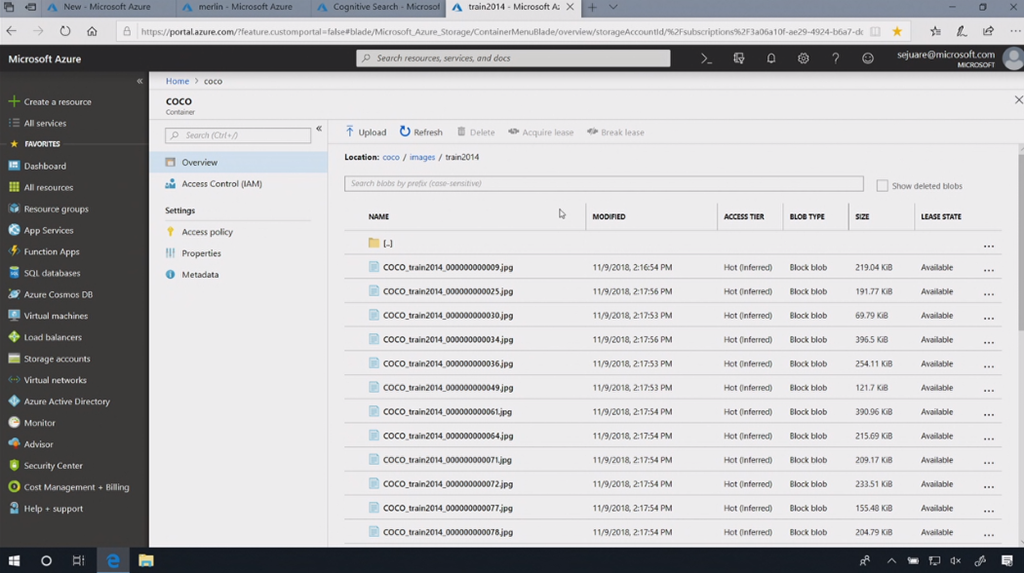Viewport: 1024px width, 573px height.
Task: Open File Explorer from the Windows taskbar
Action: coord(145,561)
